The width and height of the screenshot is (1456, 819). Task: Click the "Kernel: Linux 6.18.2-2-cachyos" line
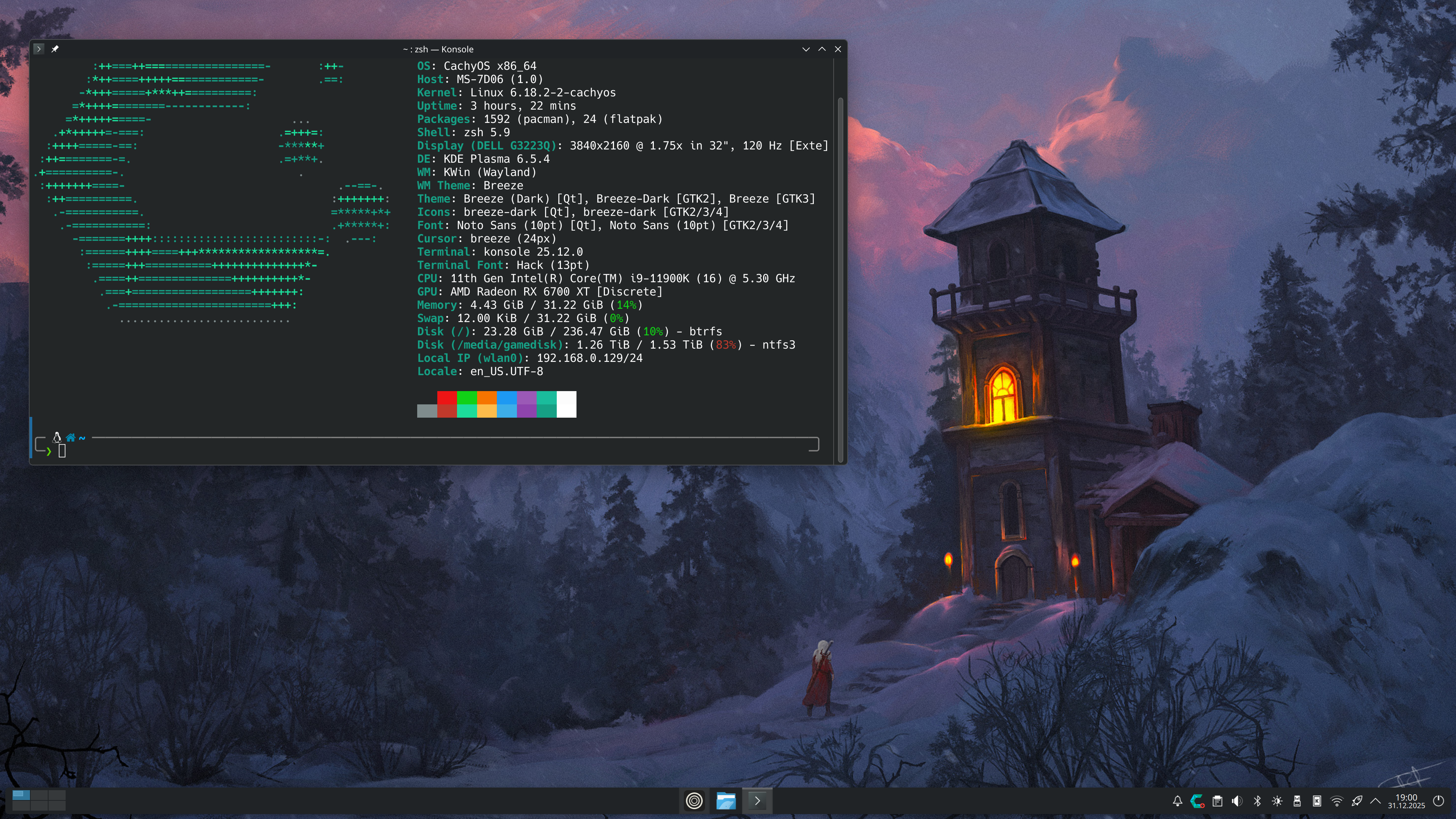pos(517,93)
